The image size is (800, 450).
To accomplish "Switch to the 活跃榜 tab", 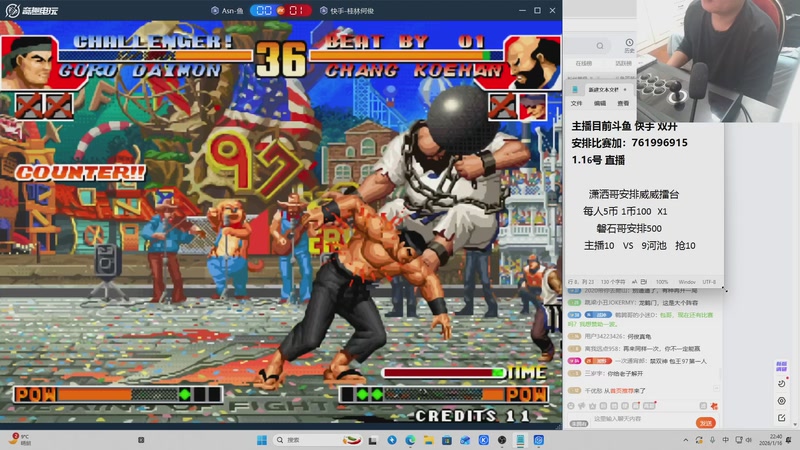I will 623,63.
